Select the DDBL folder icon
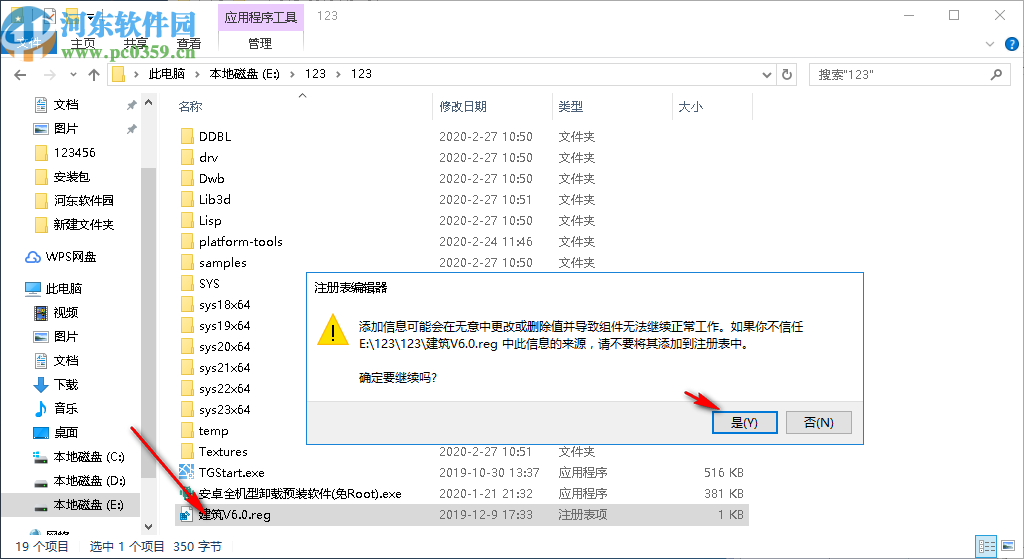 pyautogui.click(x=187, y=136)
